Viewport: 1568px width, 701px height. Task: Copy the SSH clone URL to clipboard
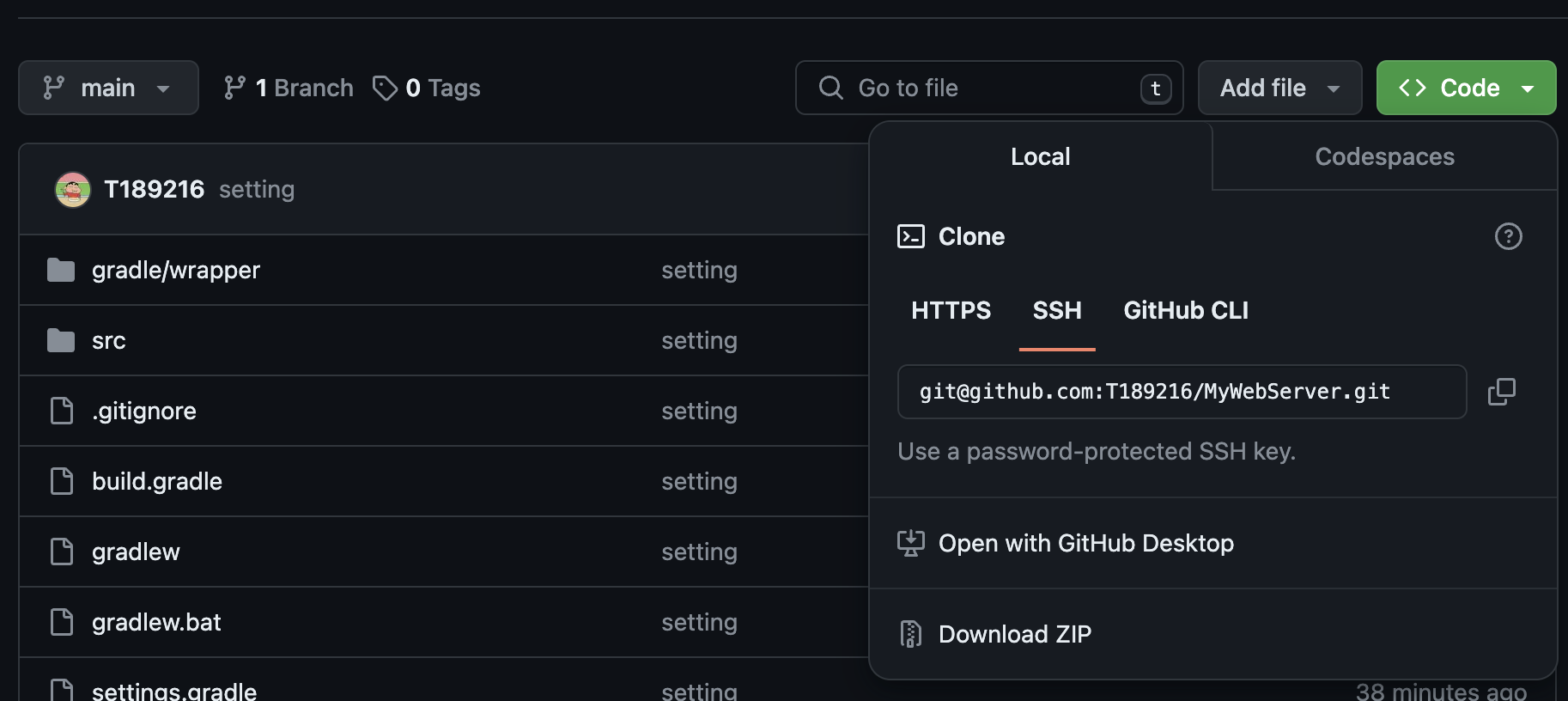pyautogui.click(x=1501, y=392)
